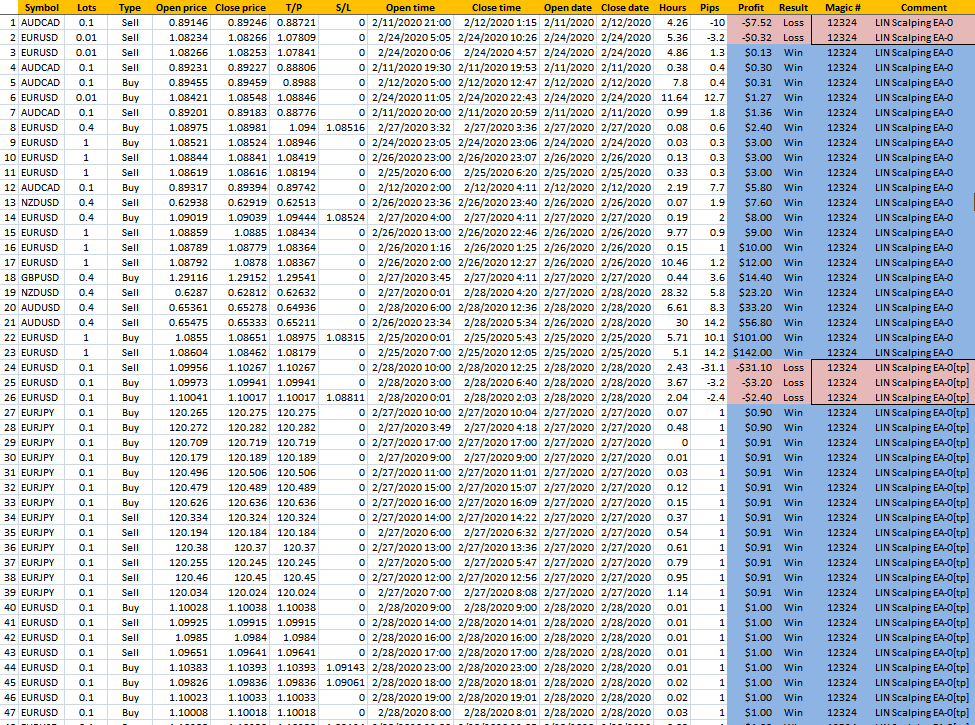Screen dimensions: 975x725
Task: Click close price 1.29152
Action: click(240, 277)
